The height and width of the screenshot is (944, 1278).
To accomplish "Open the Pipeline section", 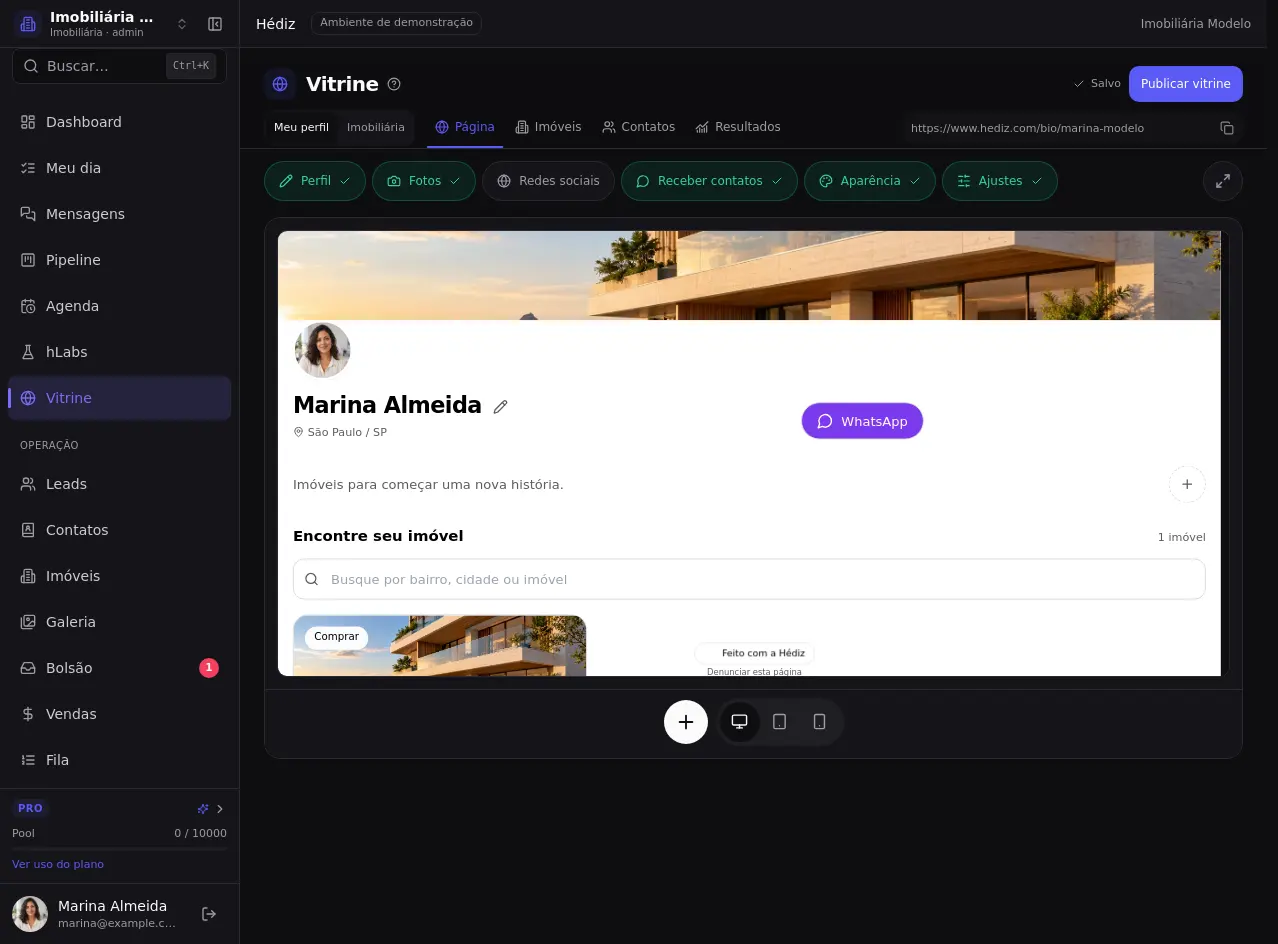I will pos(119,260).
